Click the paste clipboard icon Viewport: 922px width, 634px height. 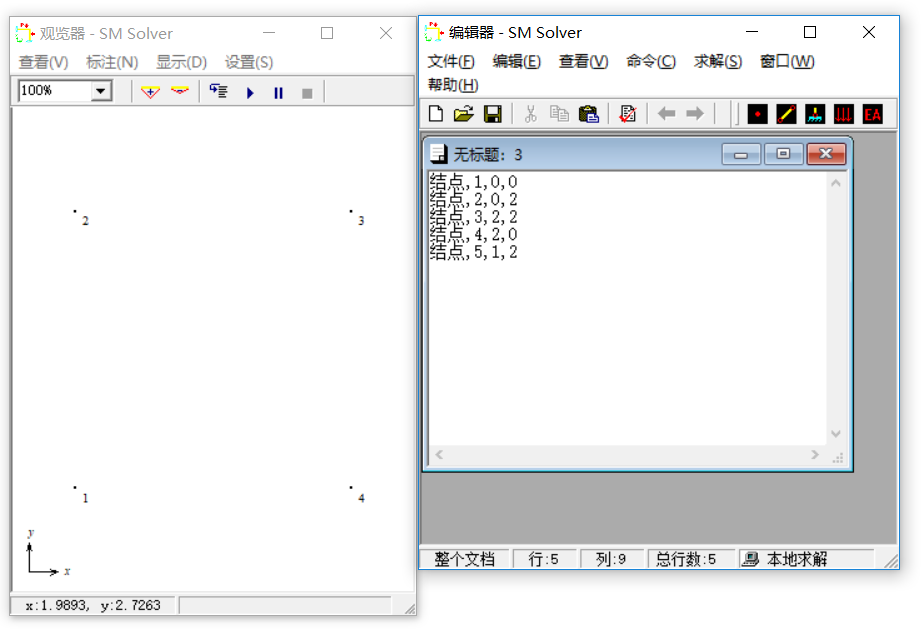pos(588,114)
